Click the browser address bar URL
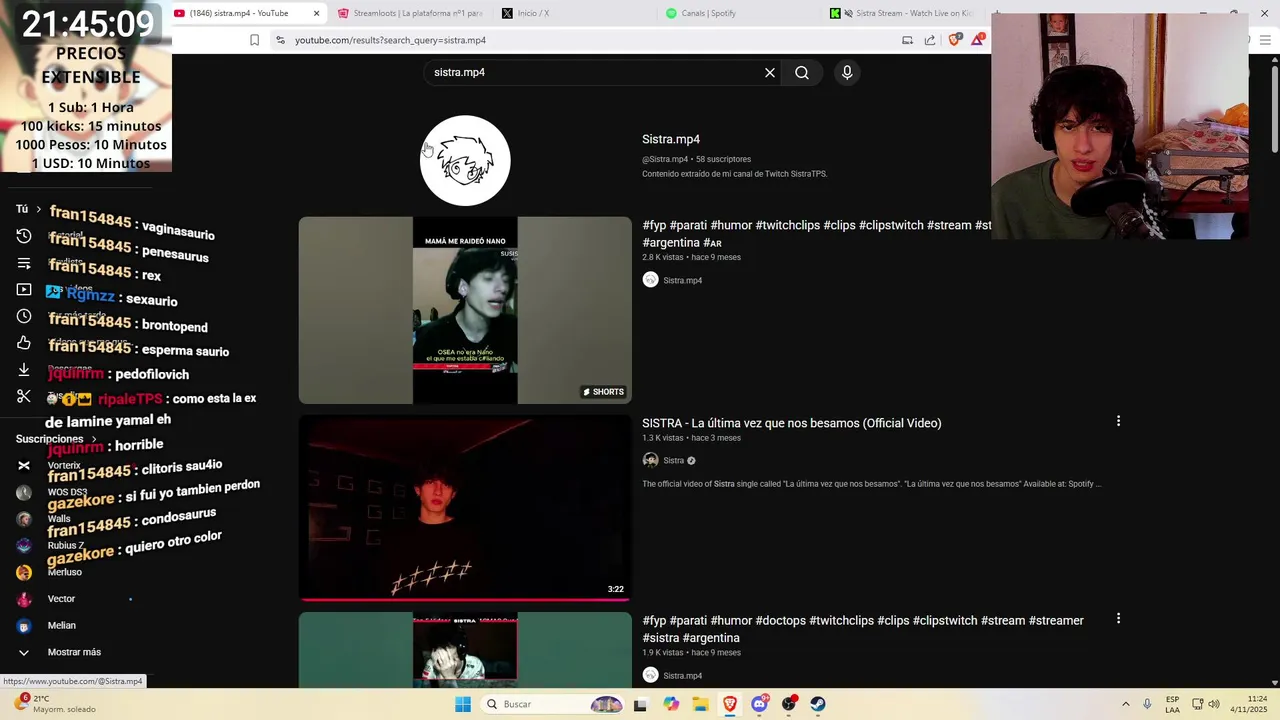 coord(391,40)
